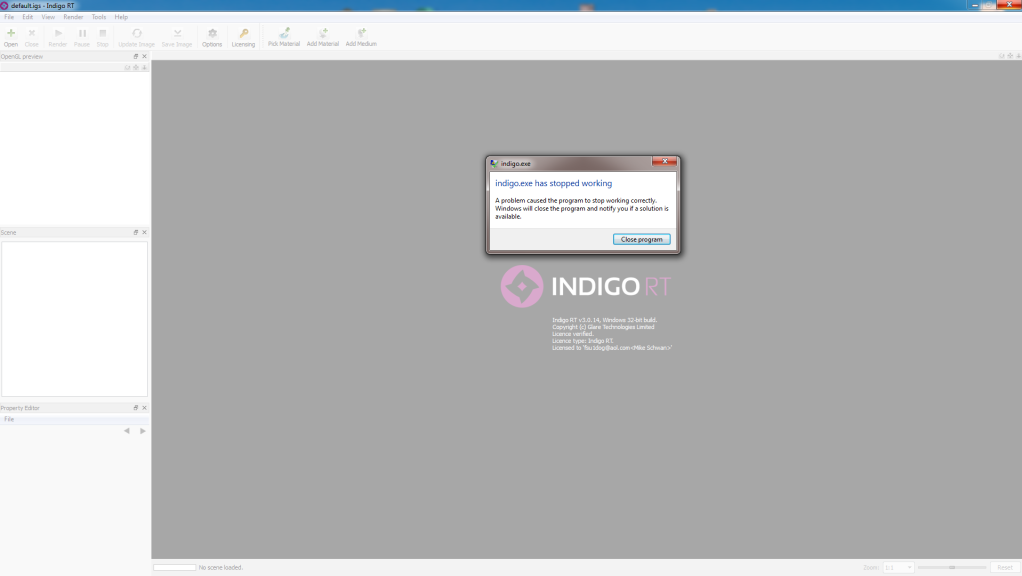Close the Property Editor panel
1022x576 pixels.
[x=145, y=408]
